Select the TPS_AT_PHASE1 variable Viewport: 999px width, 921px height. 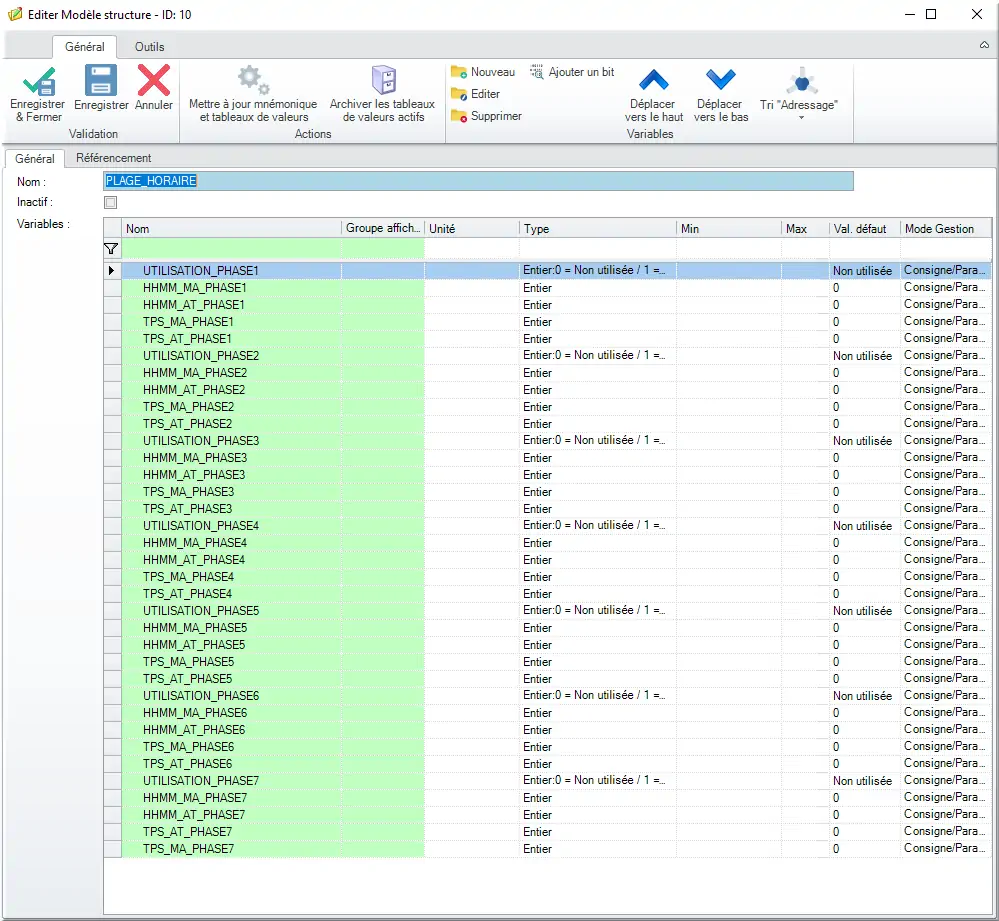tap(187, 339)
